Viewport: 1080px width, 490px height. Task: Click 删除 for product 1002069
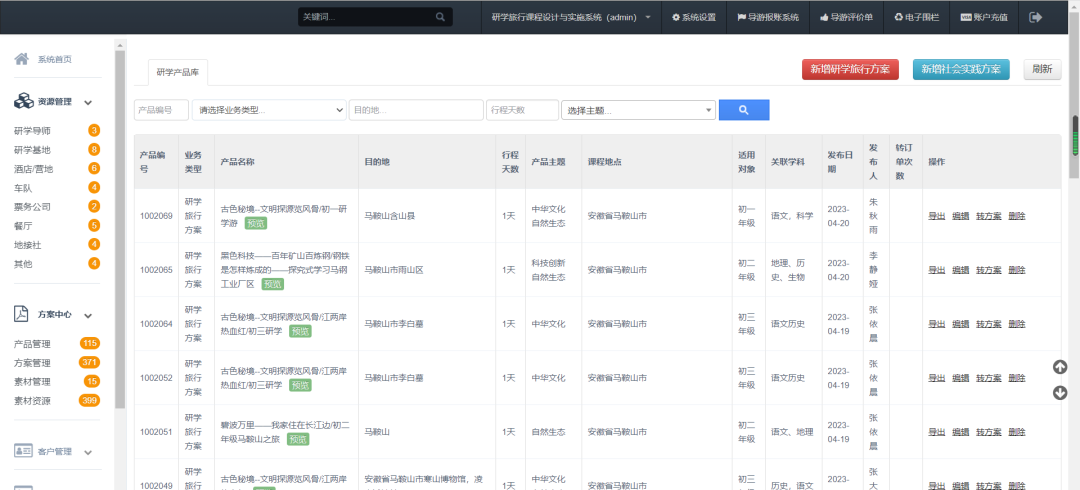coord(1017,216)
